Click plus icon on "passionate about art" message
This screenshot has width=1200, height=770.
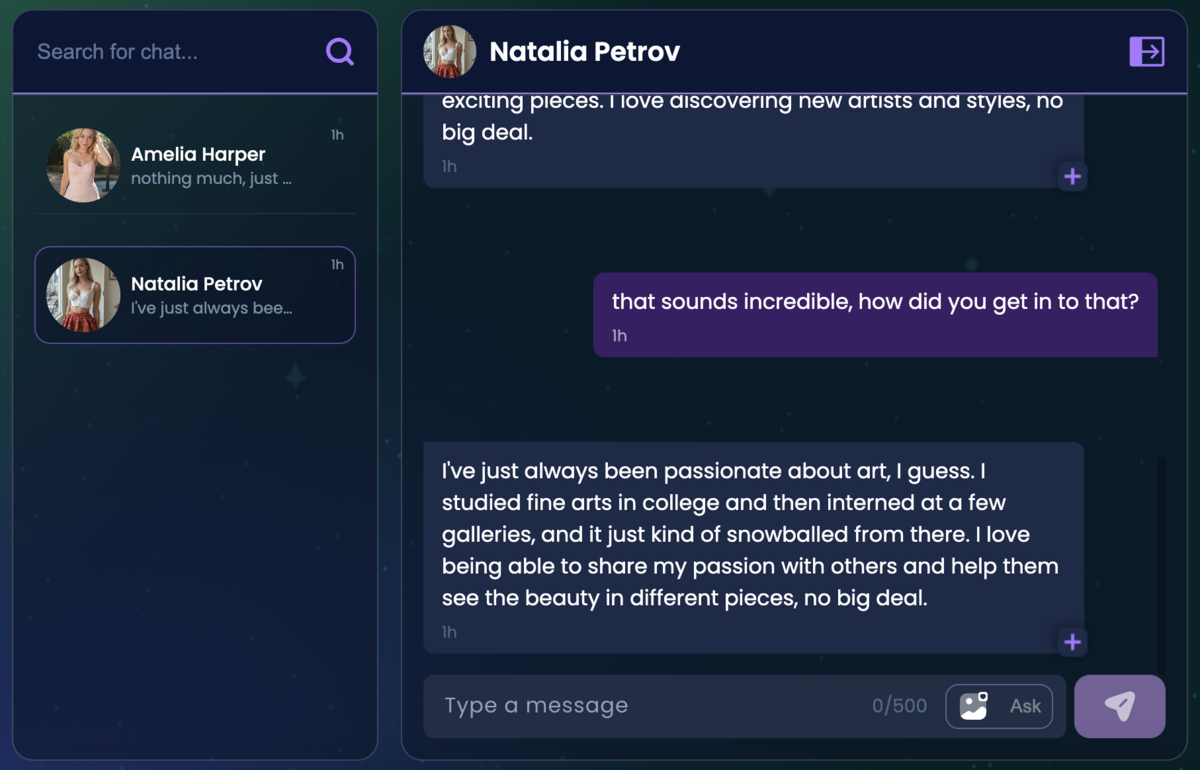(x=1072, y=642)
